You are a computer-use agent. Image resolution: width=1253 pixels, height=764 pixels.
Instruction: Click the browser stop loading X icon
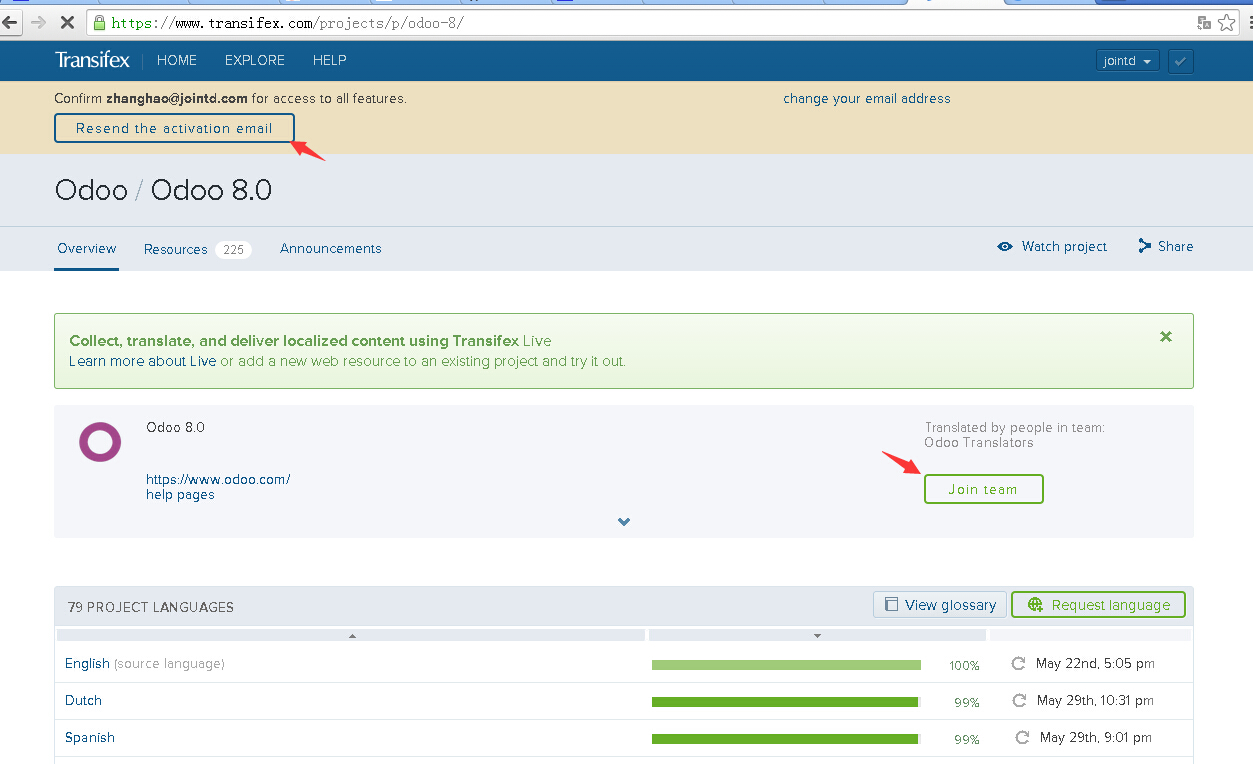63,22
